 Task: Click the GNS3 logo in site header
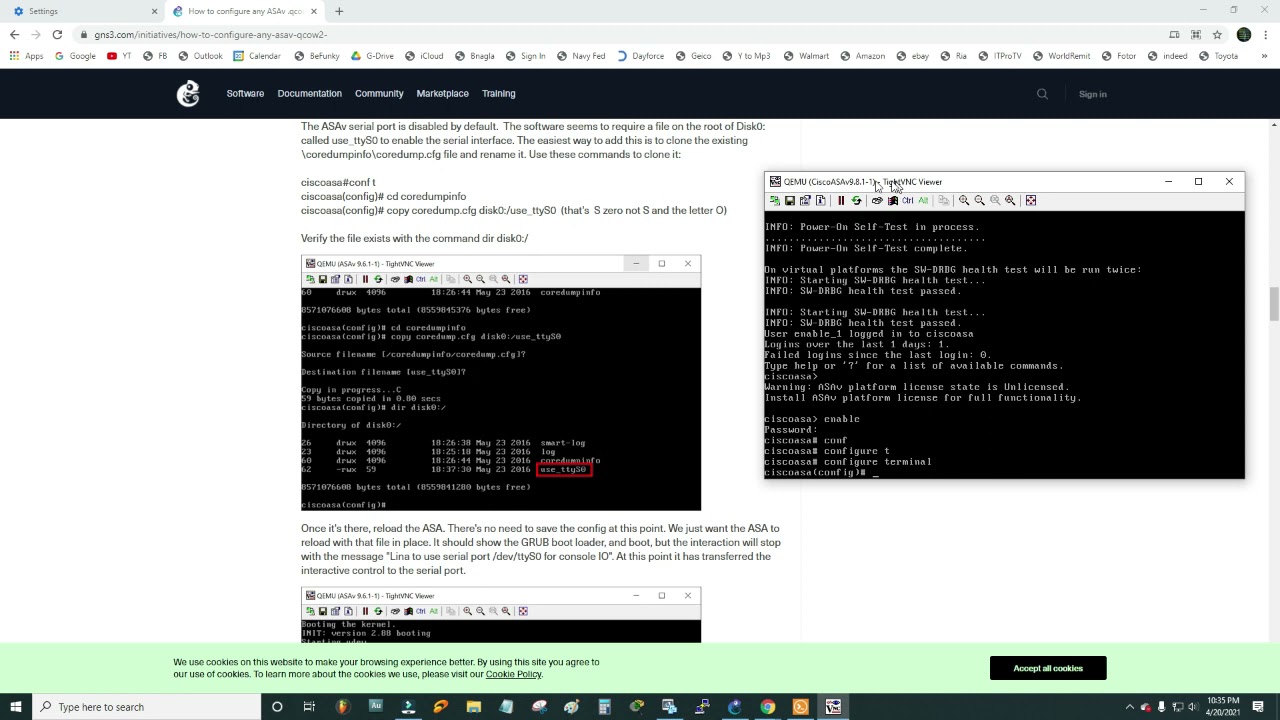[188, 94]
